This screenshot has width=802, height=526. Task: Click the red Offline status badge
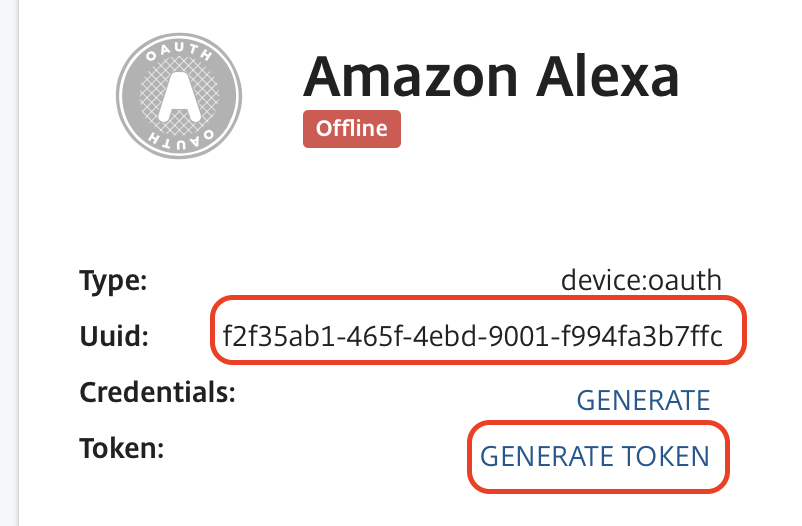click(x=352, y=129)
